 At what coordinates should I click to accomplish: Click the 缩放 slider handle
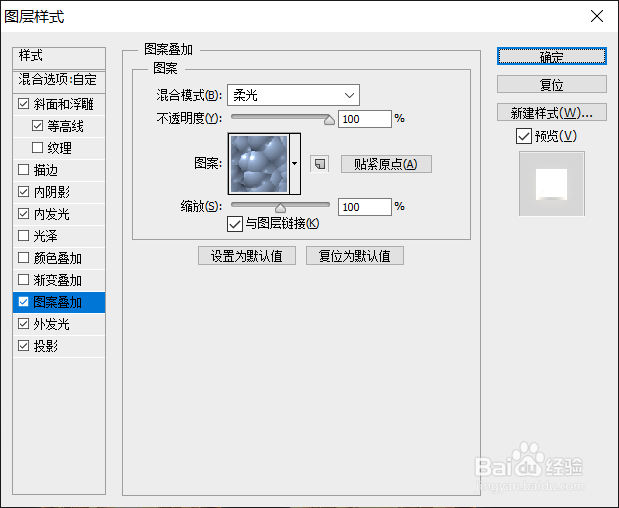[x=280, y=208]
